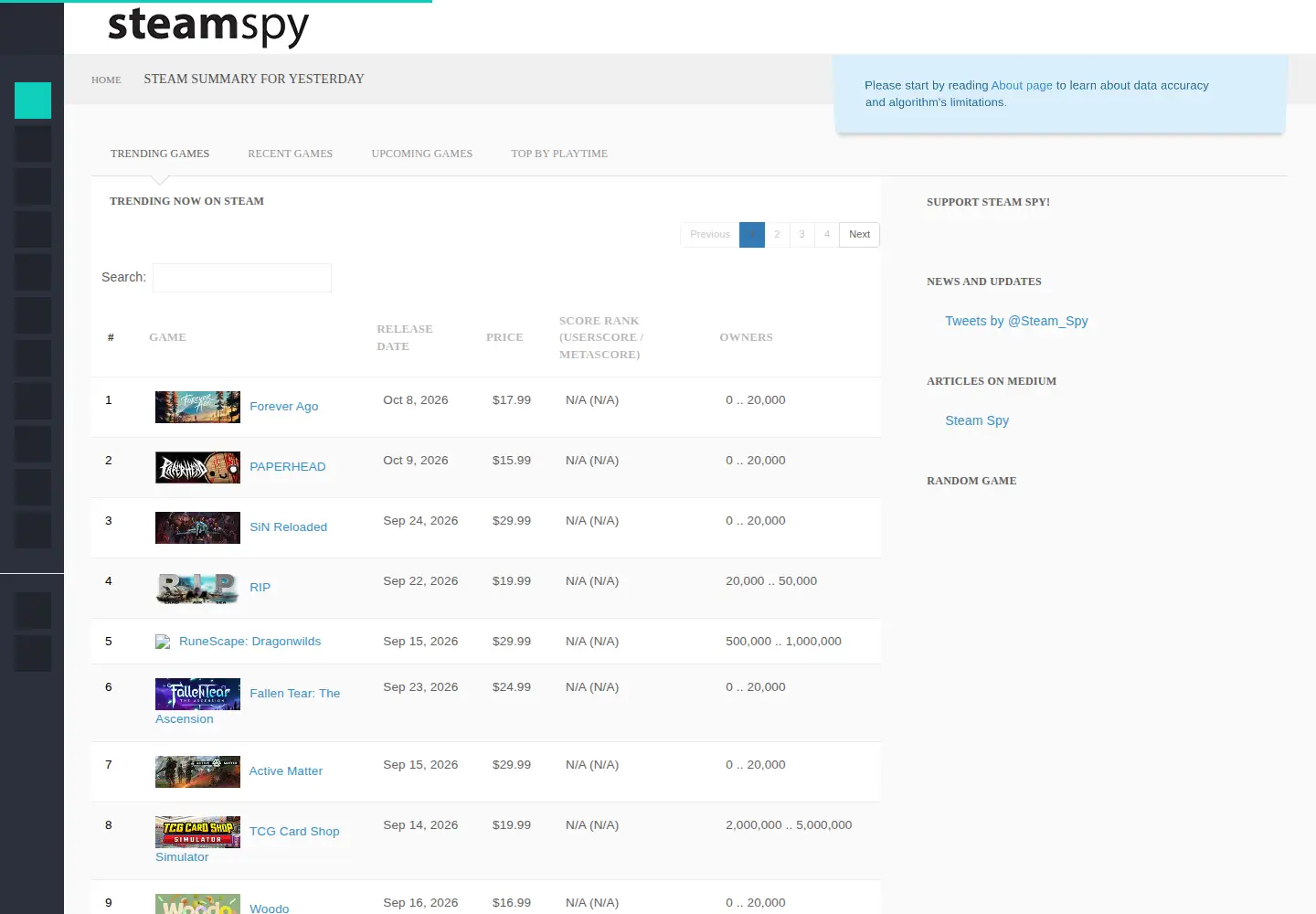Sort table by the # column header
This screenshot has height=914, width=1316.
pyautogui.click(x=111, y=337)
